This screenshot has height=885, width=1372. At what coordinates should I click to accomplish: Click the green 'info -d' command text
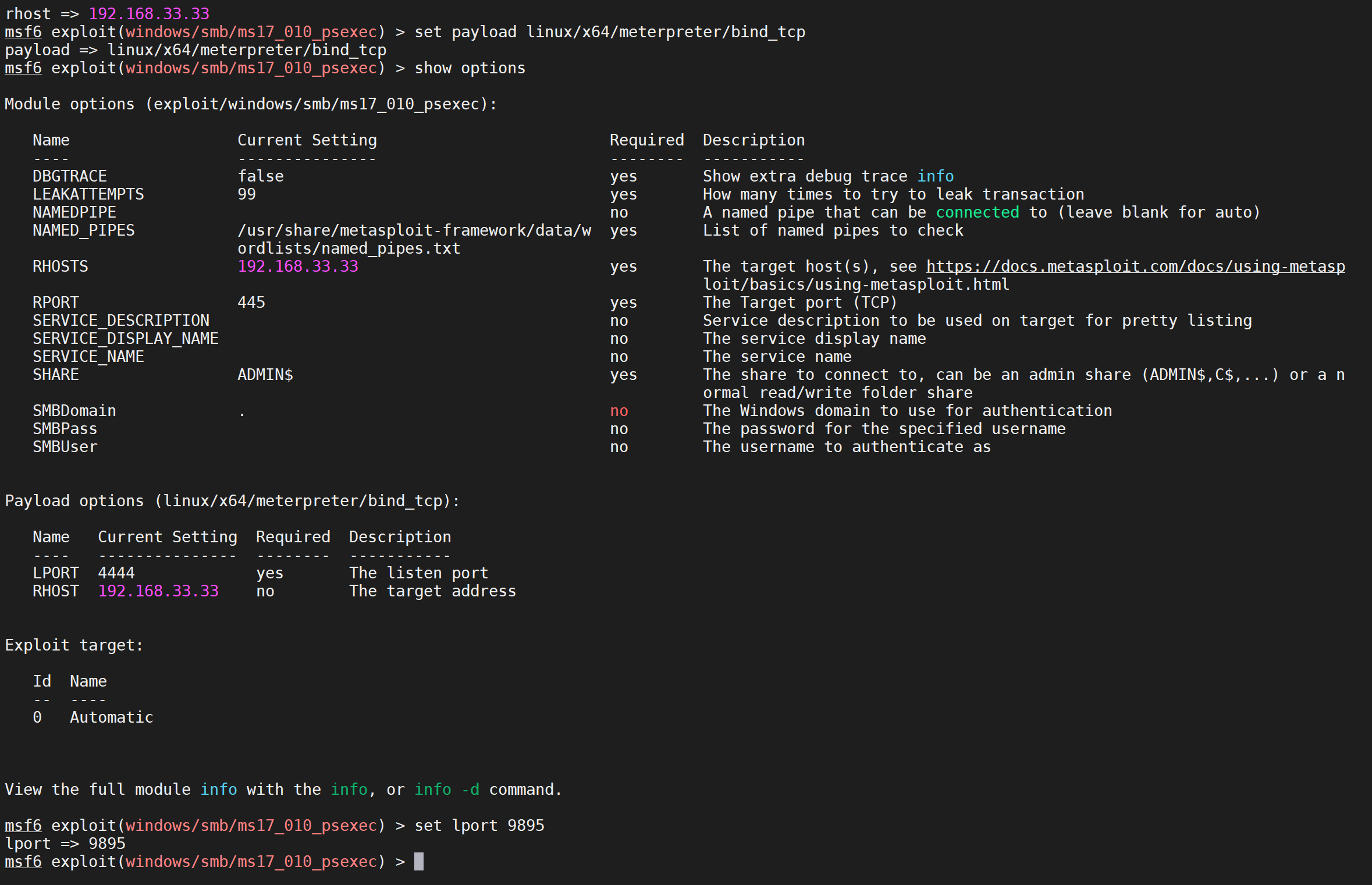coord(446,790)
